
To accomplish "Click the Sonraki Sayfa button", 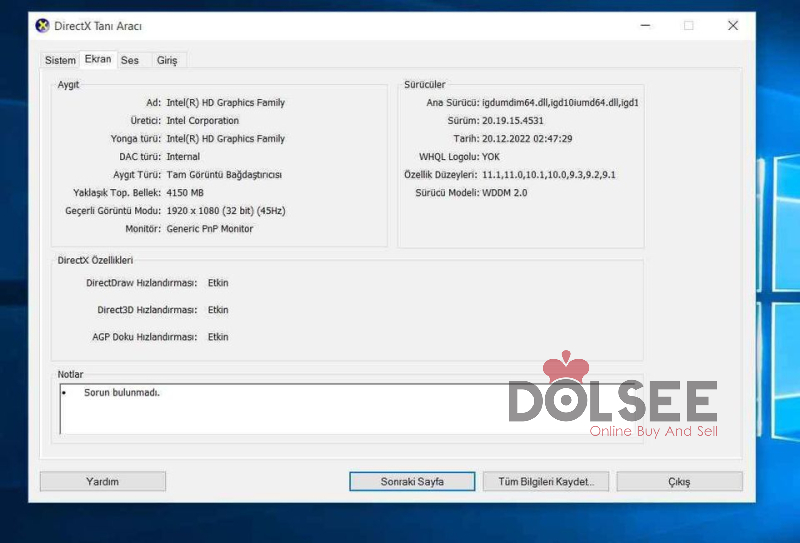I will click(x=412, y=481).
